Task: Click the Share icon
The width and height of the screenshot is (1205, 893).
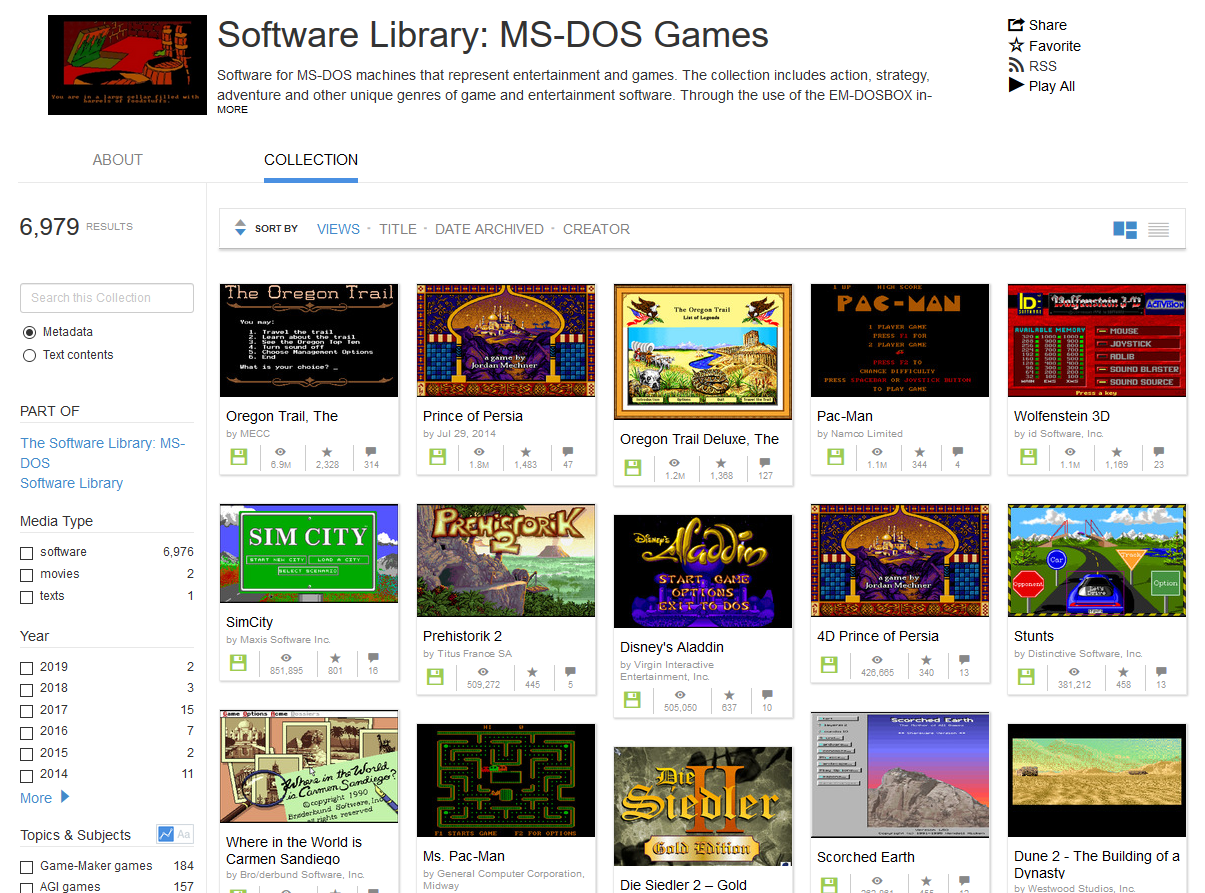Action: point(1016,25)
